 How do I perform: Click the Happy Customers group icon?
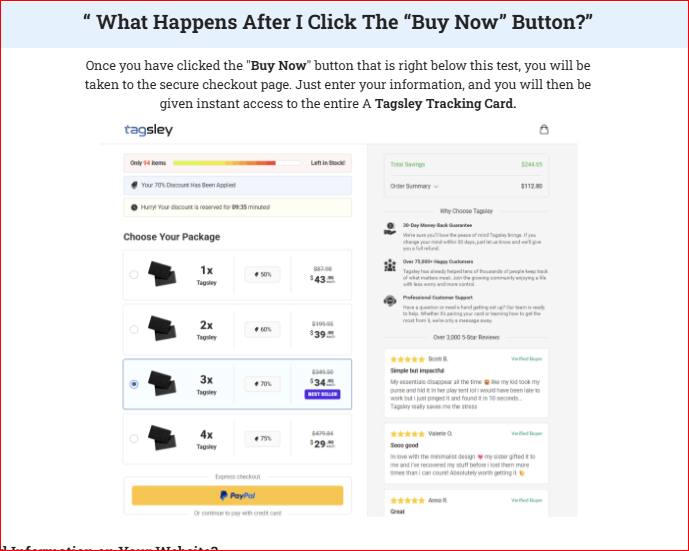pos(390,265)
